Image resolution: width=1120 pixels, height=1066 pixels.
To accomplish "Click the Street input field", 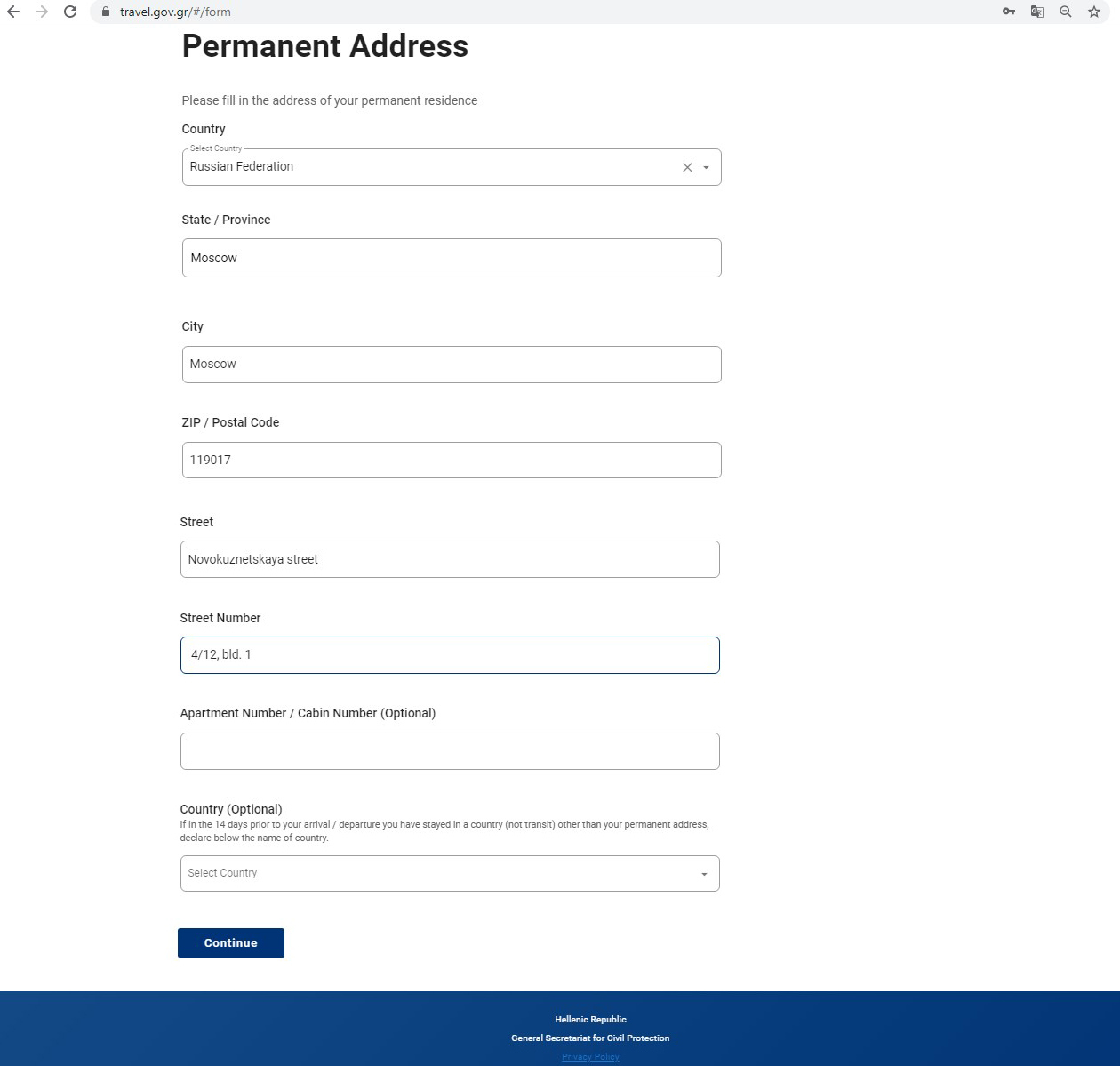I will coord(450,559).
